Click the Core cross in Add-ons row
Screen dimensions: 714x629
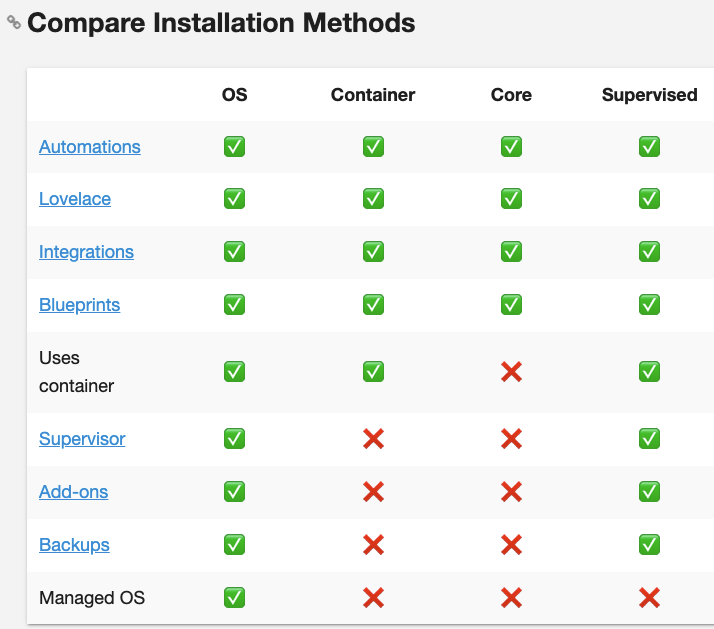click(511, 492)
